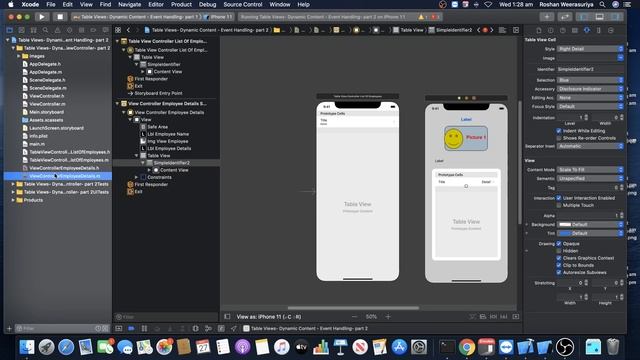Toggle Clip to Bounds checkbox
The image size is (640, 360).
[x=559, y=265]
